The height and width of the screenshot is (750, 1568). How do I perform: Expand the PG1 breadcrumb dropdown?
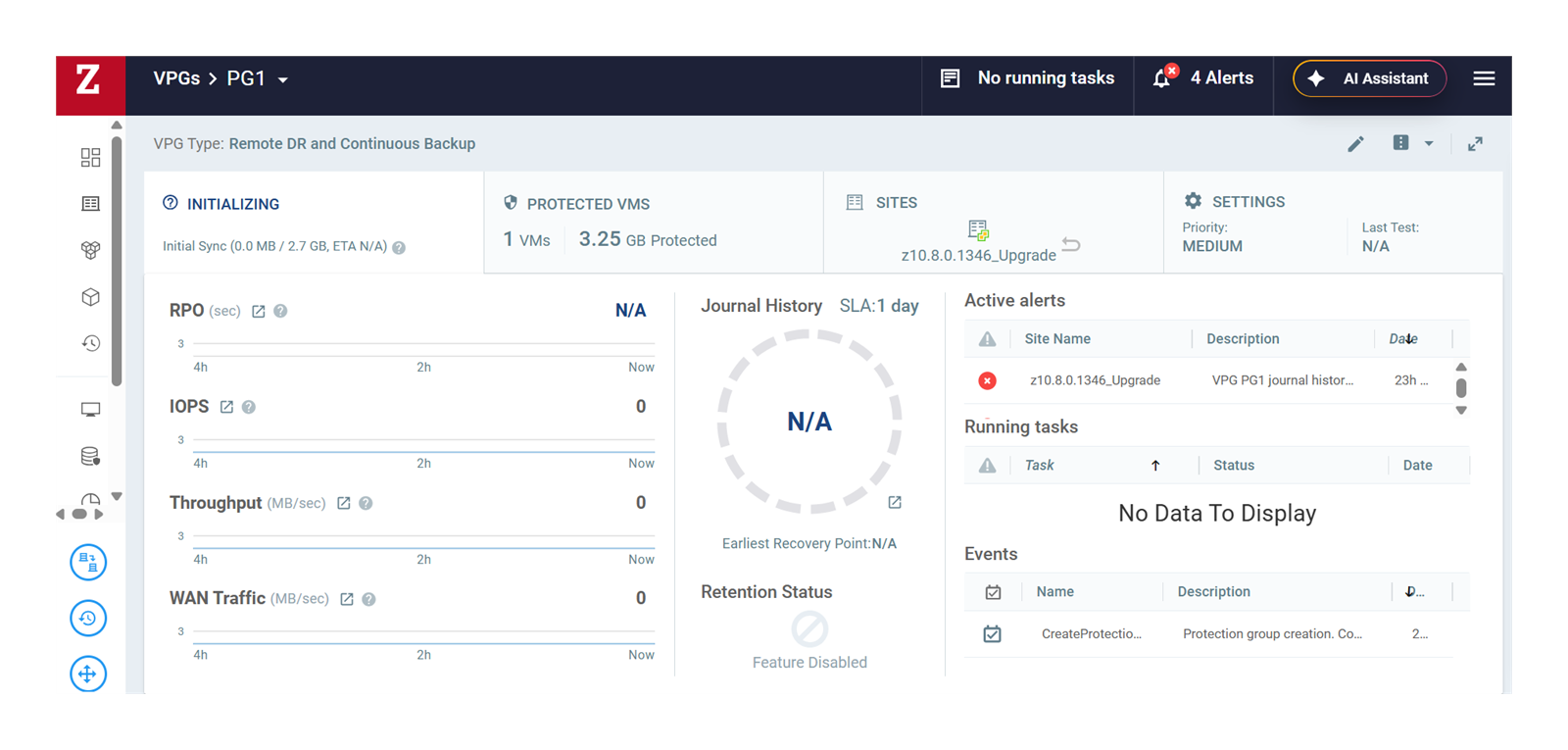(x=283, y=79)
